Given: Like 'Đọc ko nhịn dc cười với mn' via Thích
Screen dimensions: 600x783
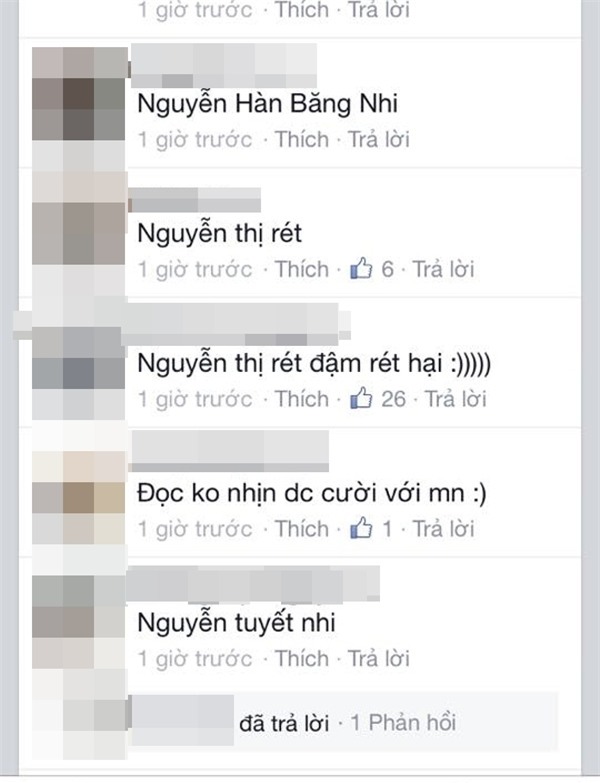Looking at the screenshot, I should tap(302, 529).
